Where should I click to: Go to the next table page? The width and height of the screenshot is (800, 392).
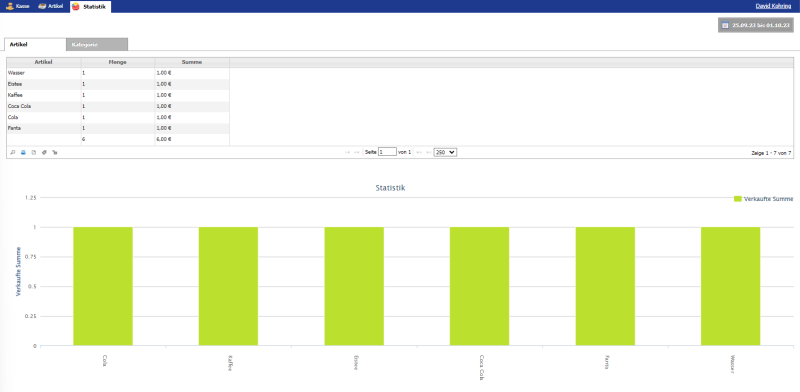(419, 152)
